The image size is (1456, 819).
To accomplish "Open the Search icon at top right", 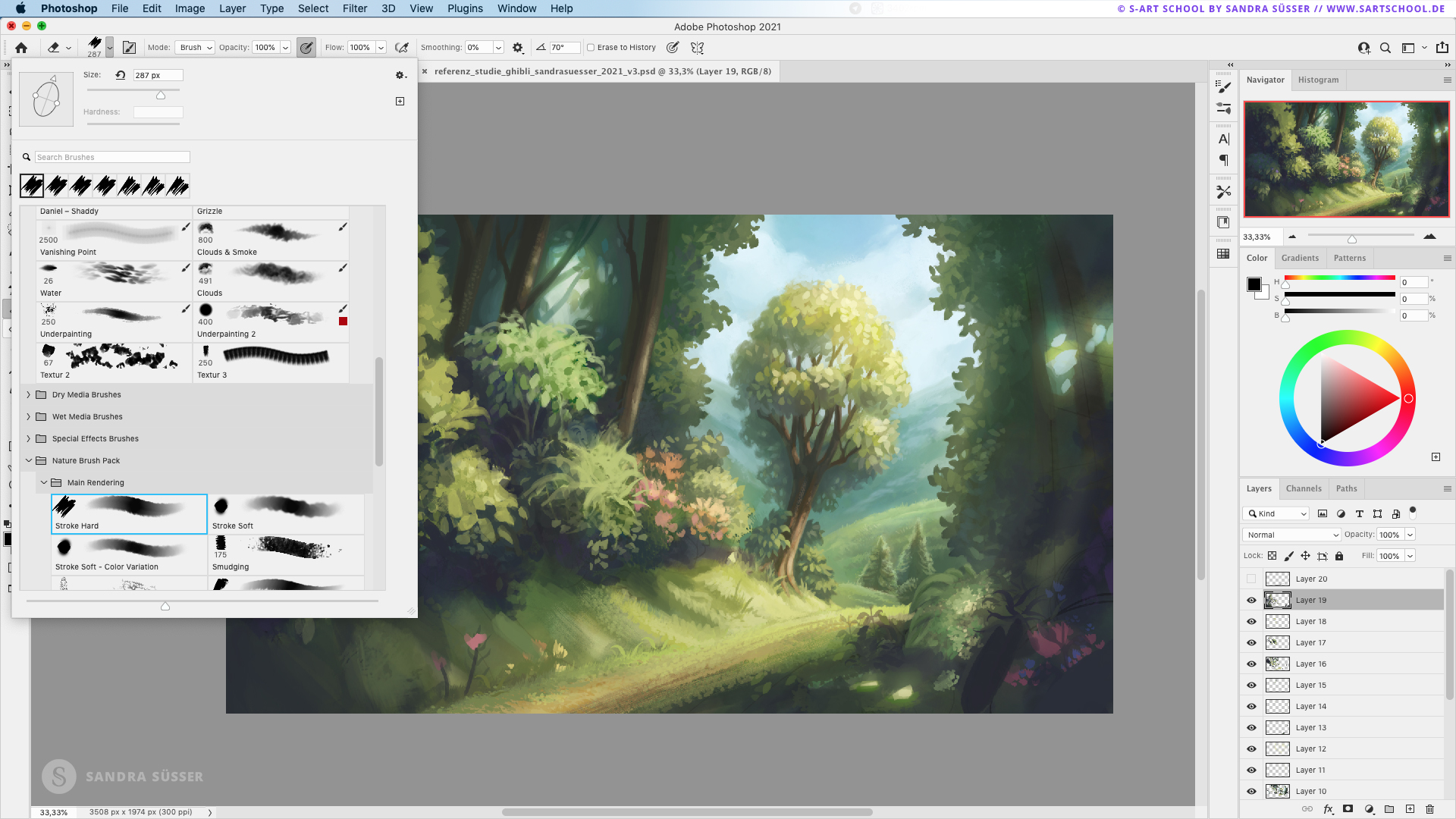I will coord(1385,48).
